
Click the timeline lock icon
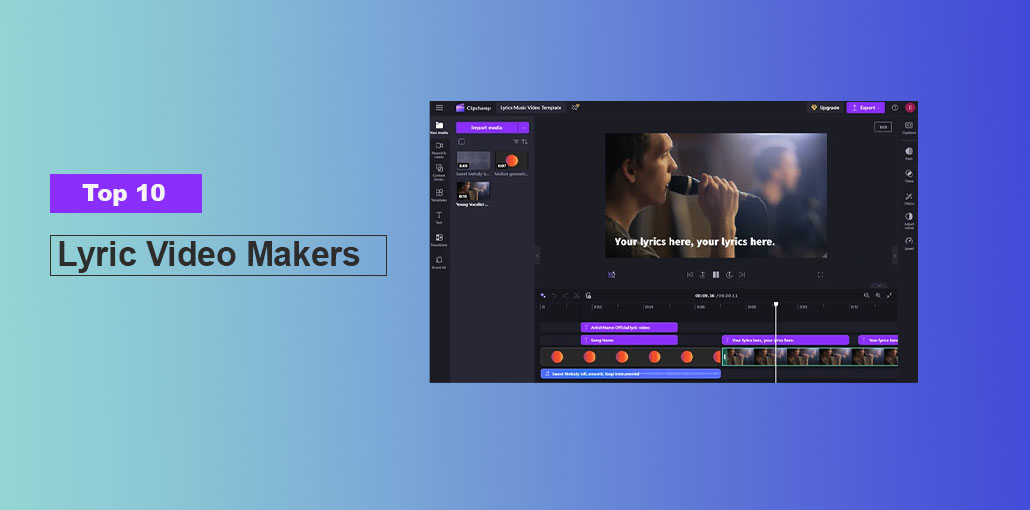click(x=589, y=295)
